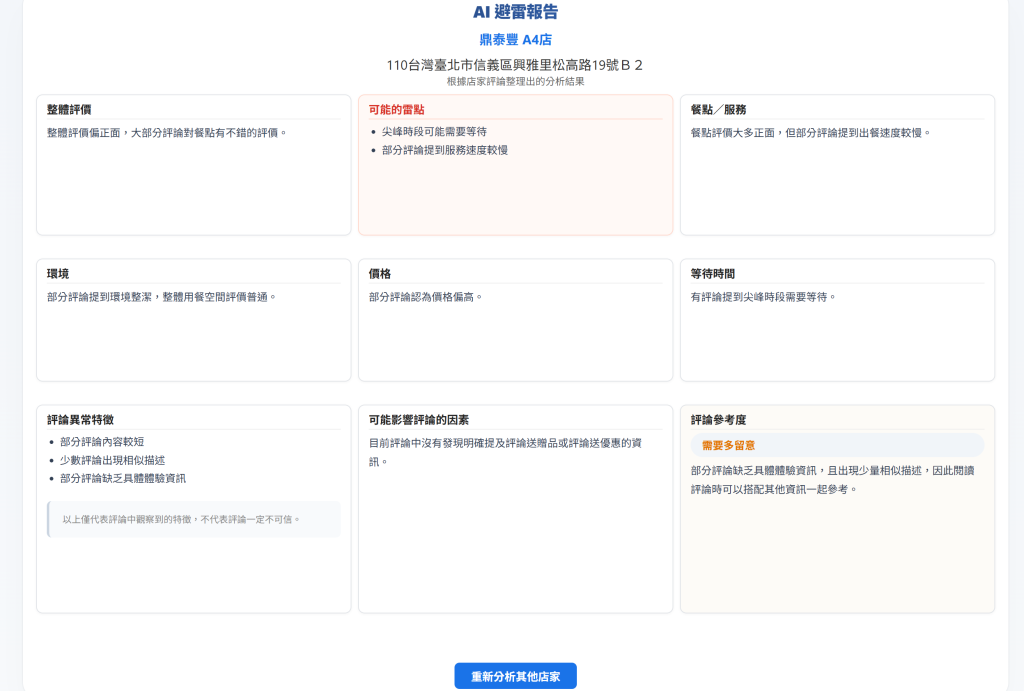Click the 重新分析其他店家 button

[515, 676]
